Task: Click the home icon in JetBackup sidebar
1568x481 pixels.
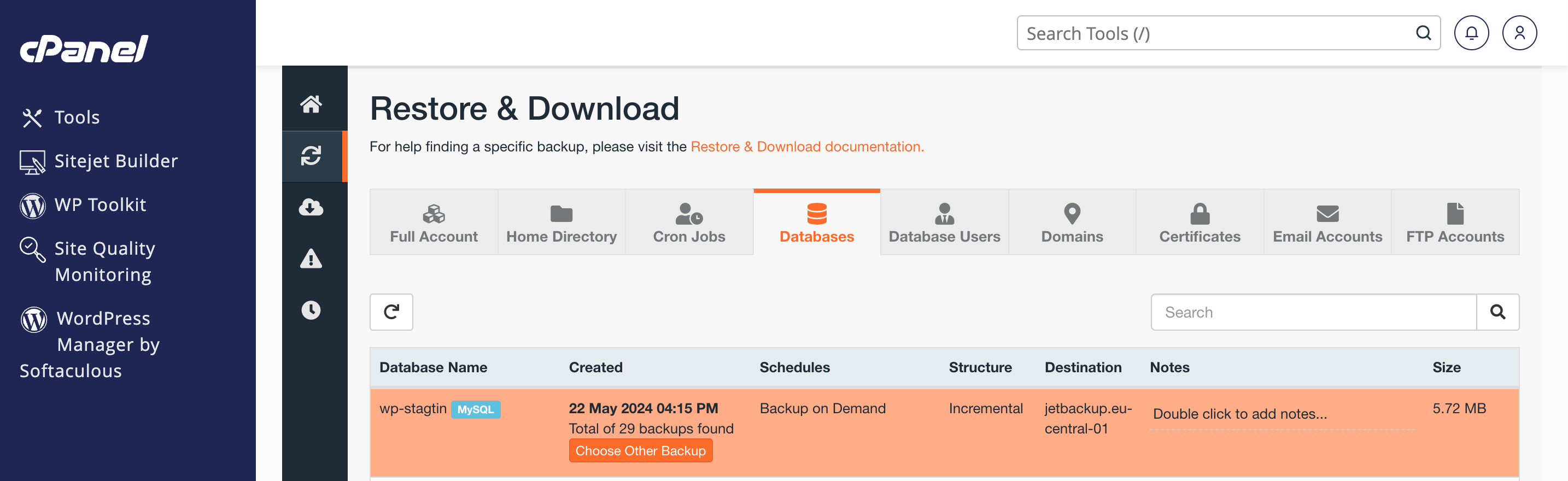Action: tap(311, 104)
